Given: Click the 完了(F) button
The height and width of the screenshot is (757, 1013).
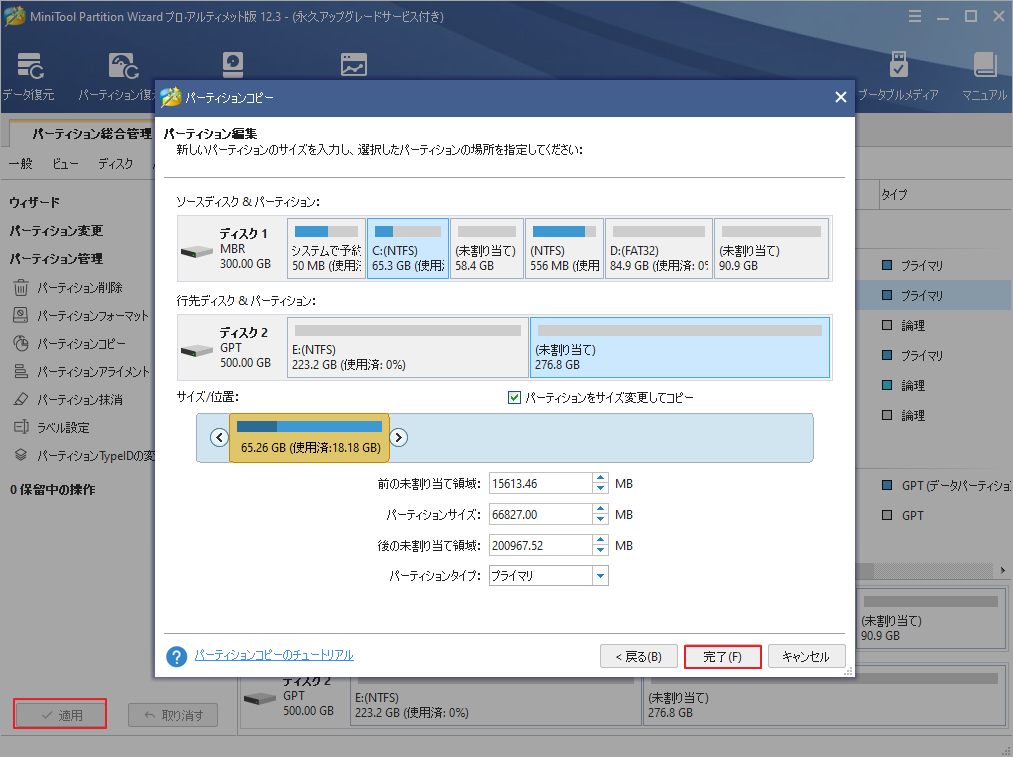Looking at the screenshot, I should [722, 656].
